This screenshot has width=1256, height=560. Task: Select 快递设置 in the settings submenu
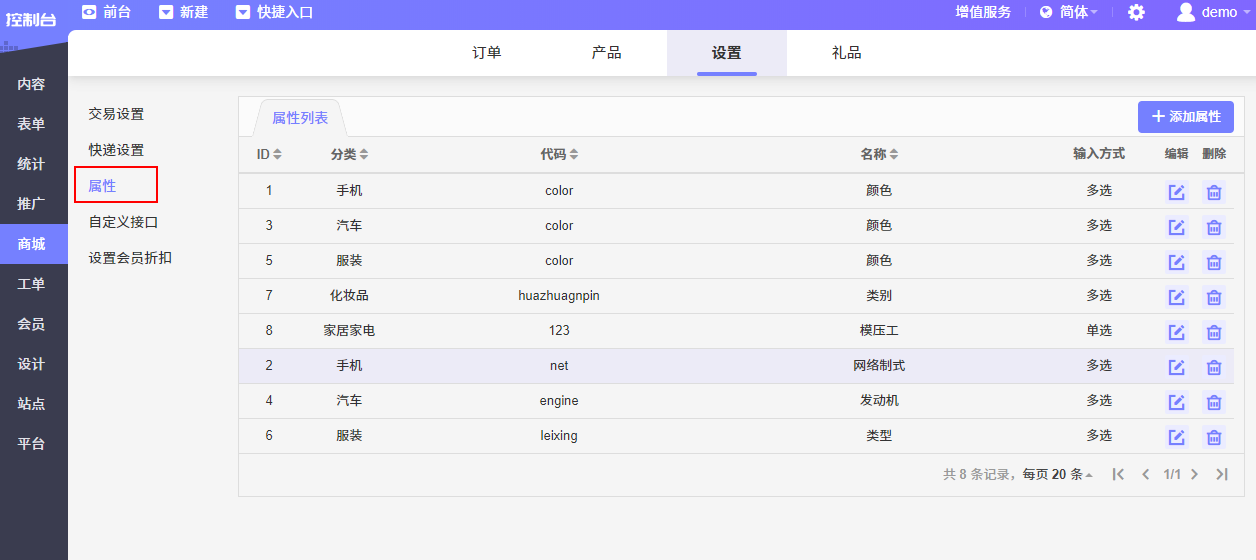(116, 150)
